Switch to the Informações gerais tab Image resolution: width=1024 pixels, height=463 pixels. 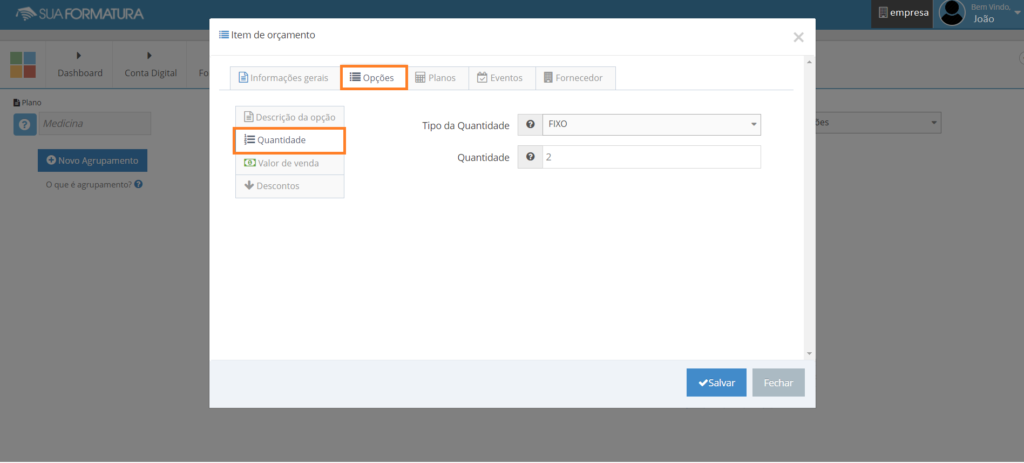(283, 78)
